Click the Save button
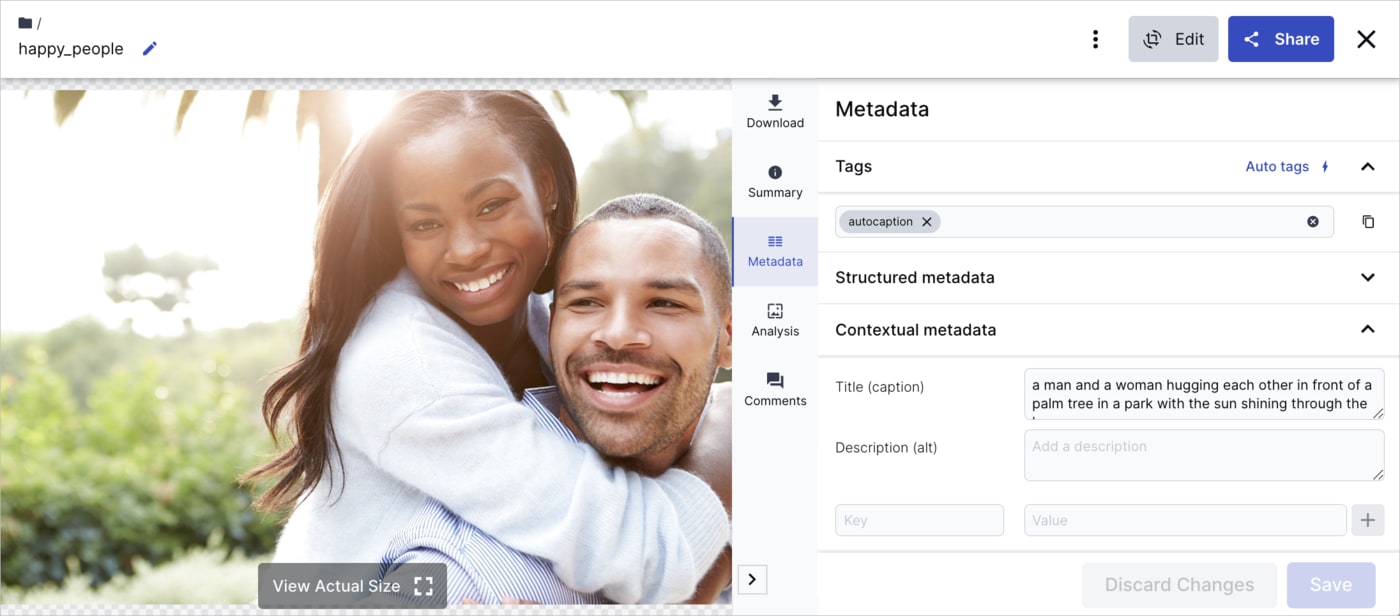1400x616 pixels. (1331, 585)
